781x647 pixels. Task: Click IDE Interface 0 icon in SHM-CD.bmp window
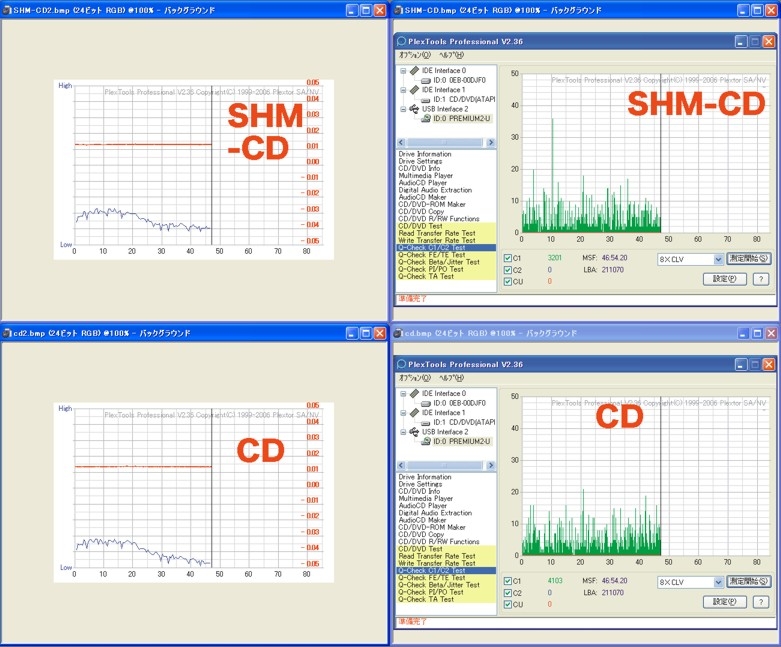pyautogui.click(x=414, y=71)
